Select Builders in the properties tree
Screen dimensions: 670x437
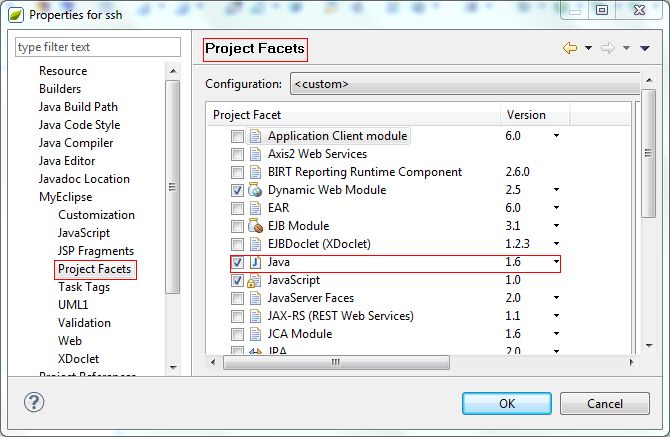60,89
